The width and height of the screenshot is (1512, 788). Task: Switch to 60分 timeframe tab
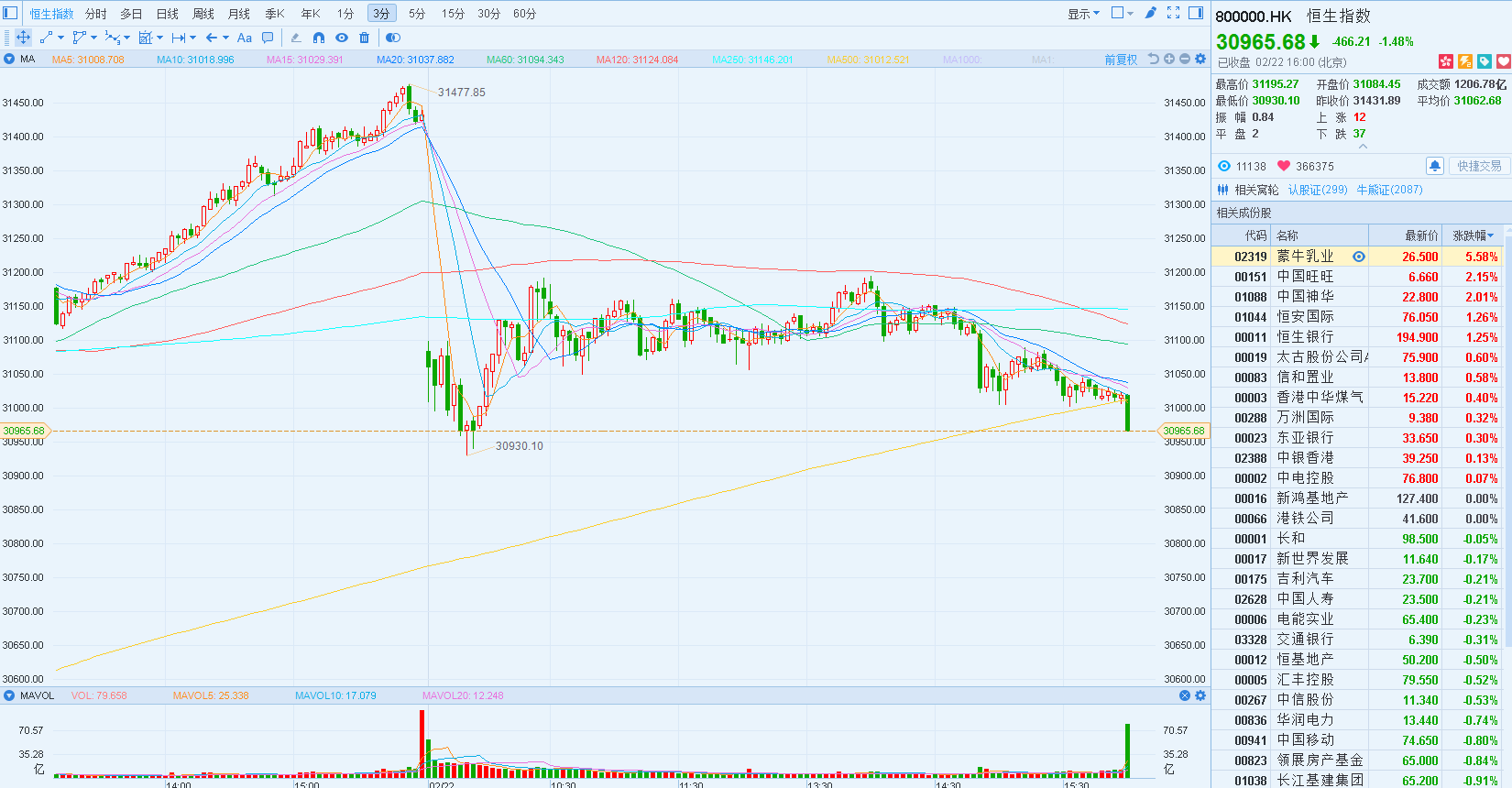coord(524,14)
